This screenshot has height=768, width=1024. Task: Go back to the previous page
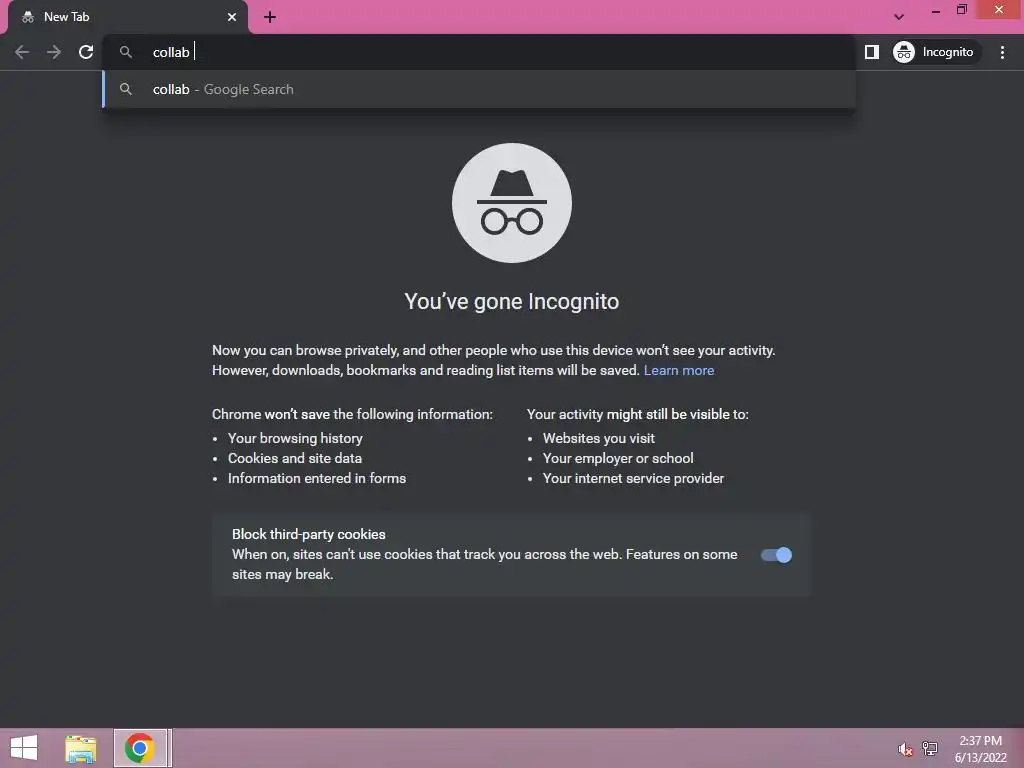tap(22, 52)
